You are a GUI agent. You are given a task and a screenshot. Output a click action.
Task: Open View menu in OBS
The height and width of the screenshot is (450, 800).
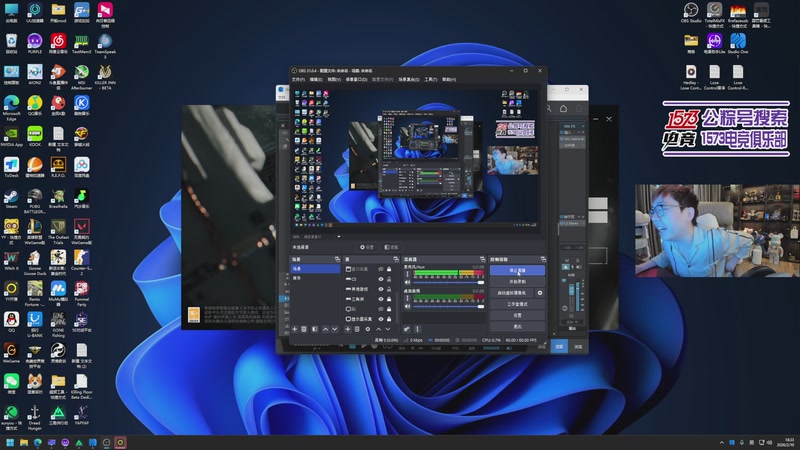(334, 80)
